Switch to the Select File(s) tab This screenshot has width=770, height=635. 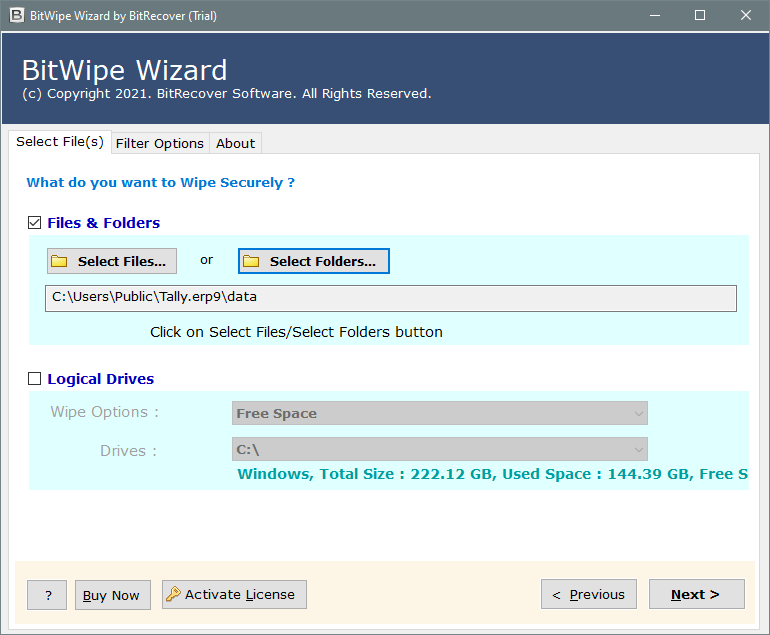pos(60,142)
